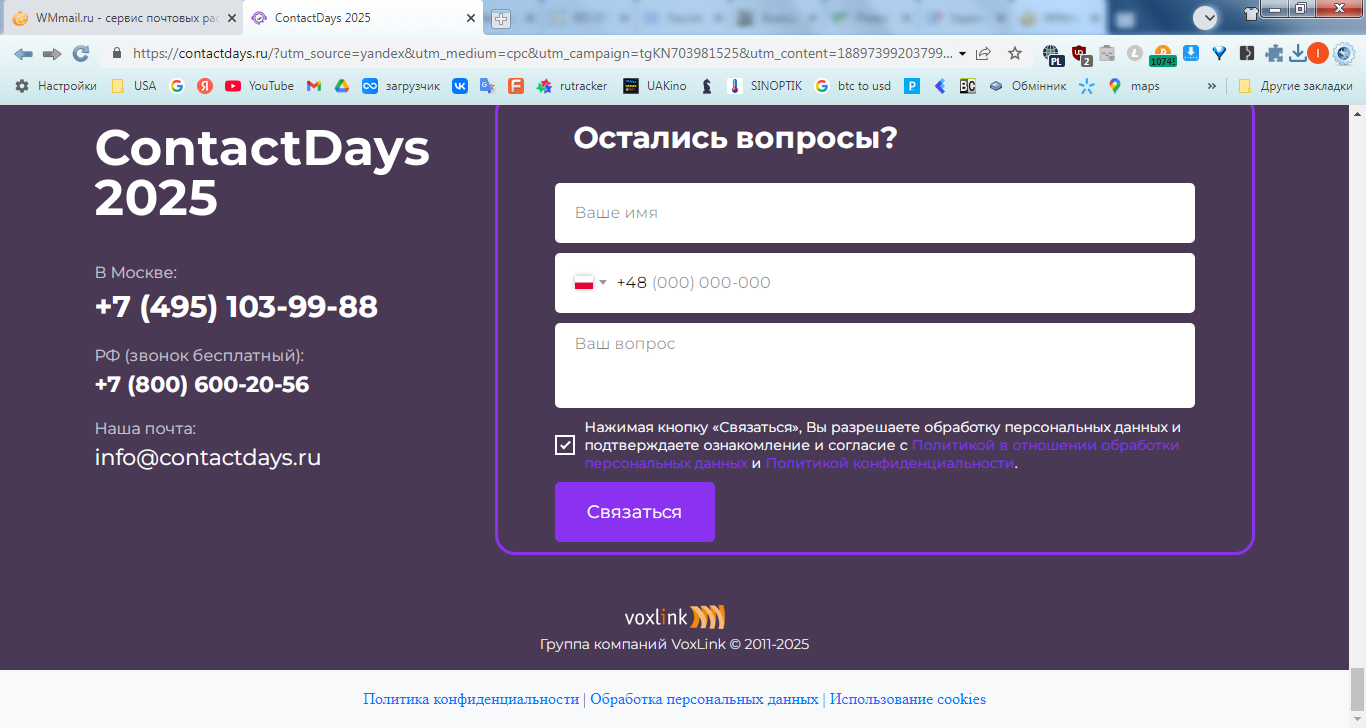Image resolution: width=1366 pixels, height=728 pixels.
Task: Open the purple Политикой конфиденциальности link in form
Action: pos(890,463)
